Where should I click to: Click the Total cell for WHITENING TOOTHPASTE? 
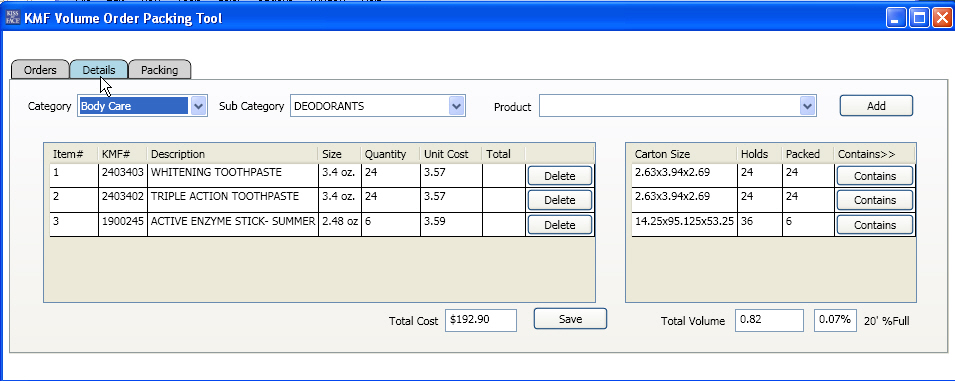coord(504,175)
